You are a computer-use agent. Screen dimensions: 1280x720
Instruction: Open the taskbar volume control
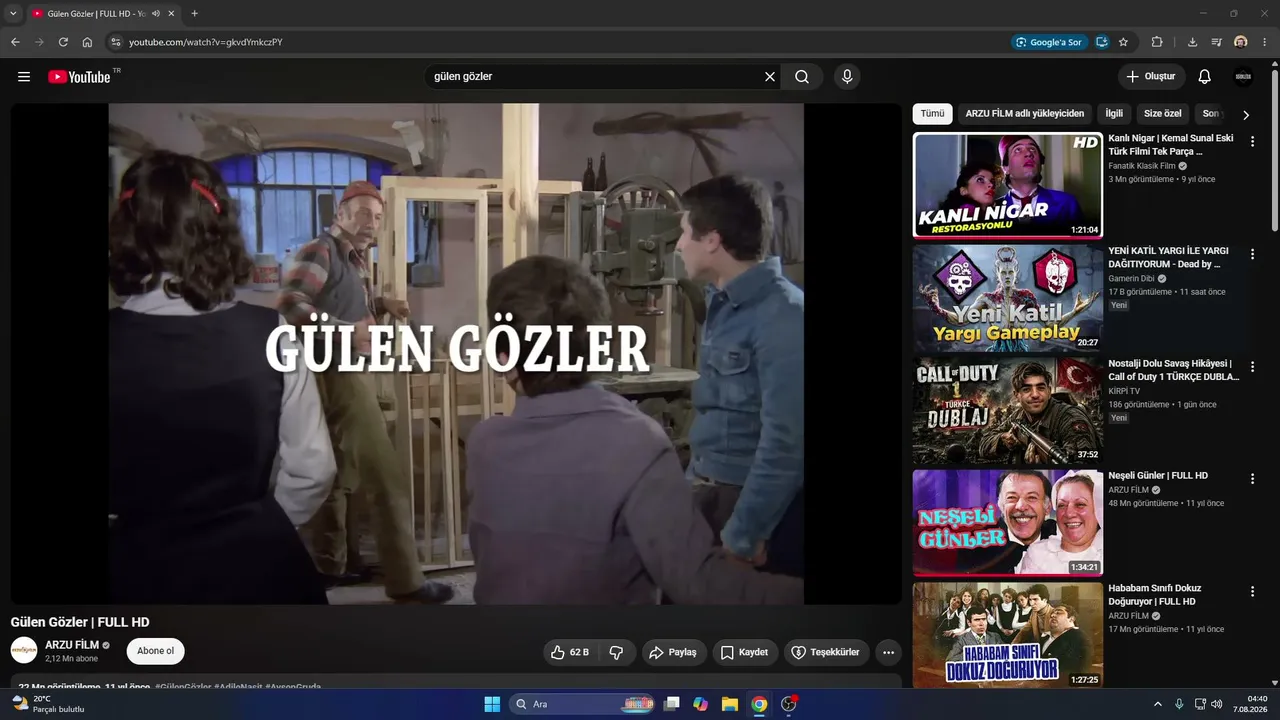[1217, 704]
